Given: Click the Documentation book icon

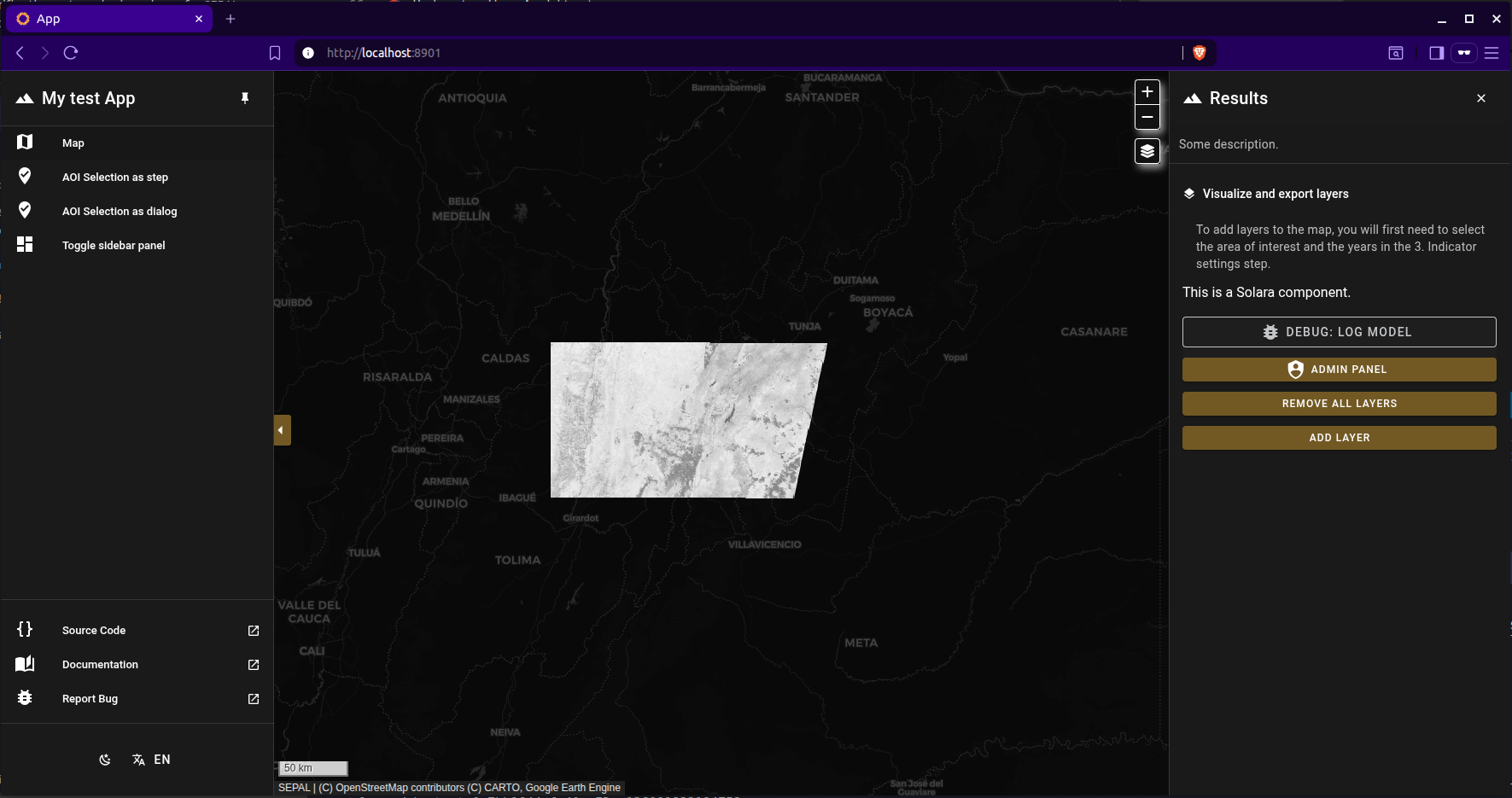Looking at the screenshot, I should (x=25, y=663).
